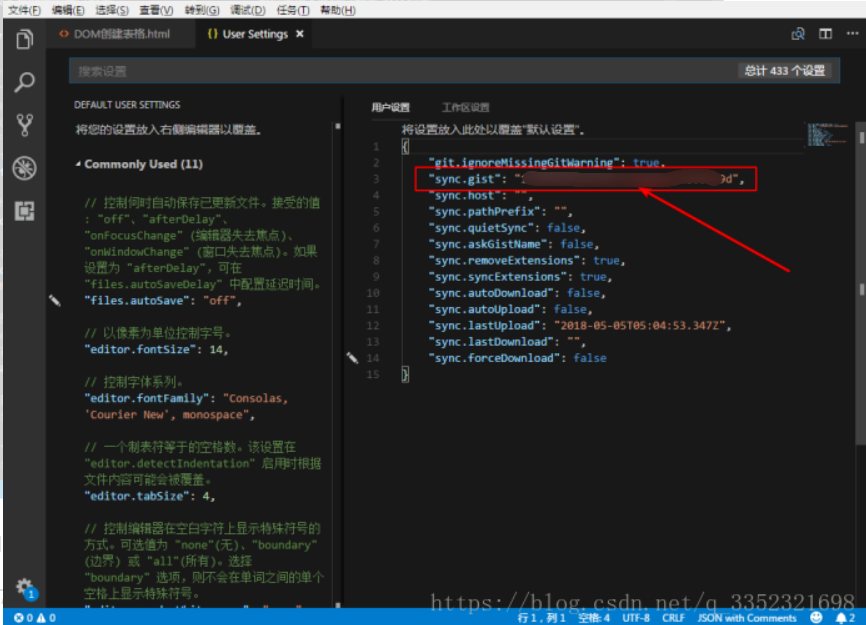Open the Debug view in activity bar
The image size is (866, 625).
click(24, 168)
